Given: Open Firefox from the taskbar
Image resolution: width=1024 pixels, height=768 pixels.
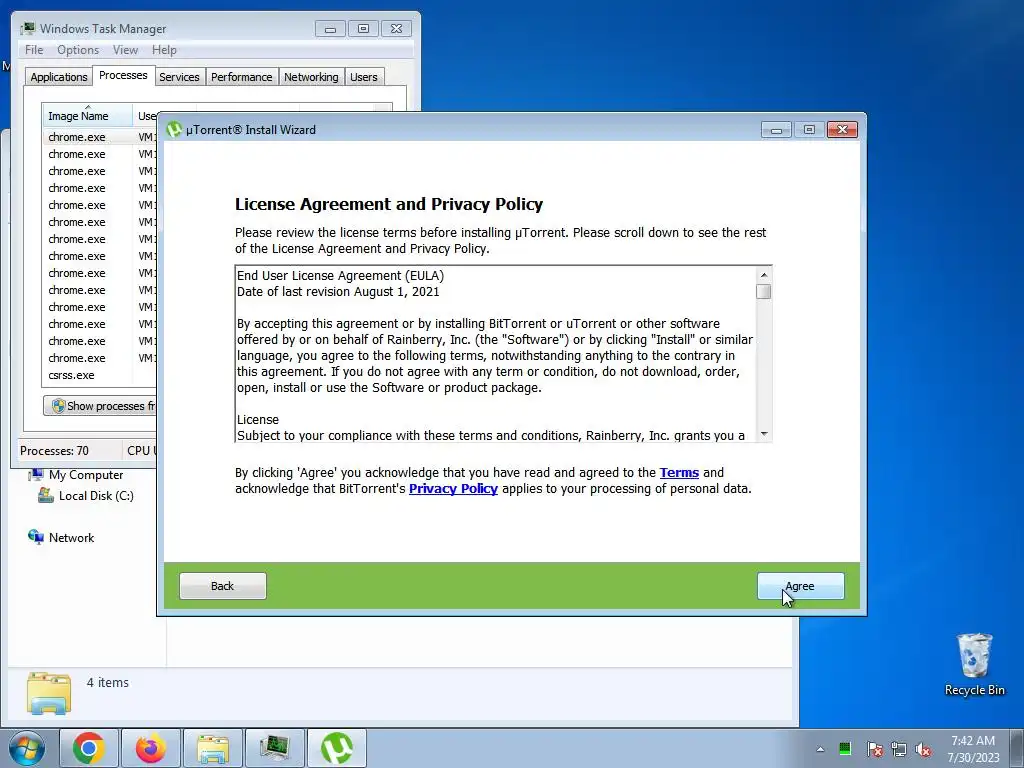Looking at the screenshot, I should (151, 748).
